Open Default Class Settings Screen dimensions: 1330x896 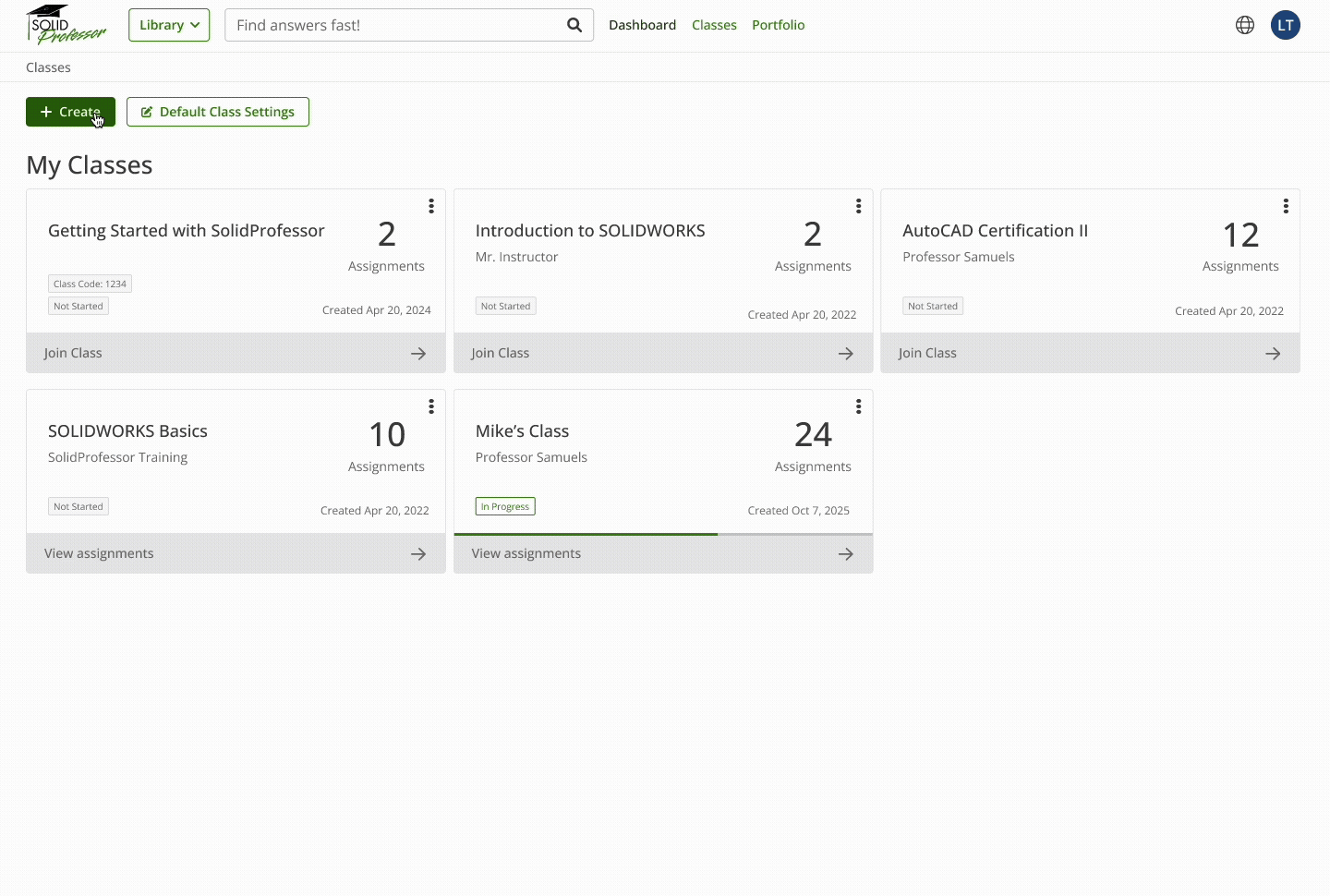click(x=218, y=112)
